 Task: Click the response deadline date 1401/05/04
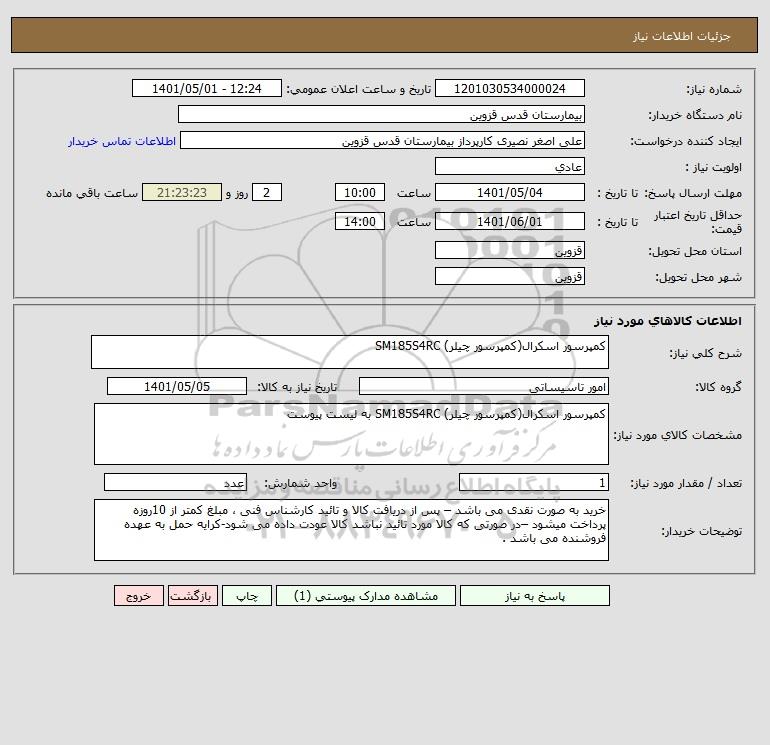coord(510,193)
